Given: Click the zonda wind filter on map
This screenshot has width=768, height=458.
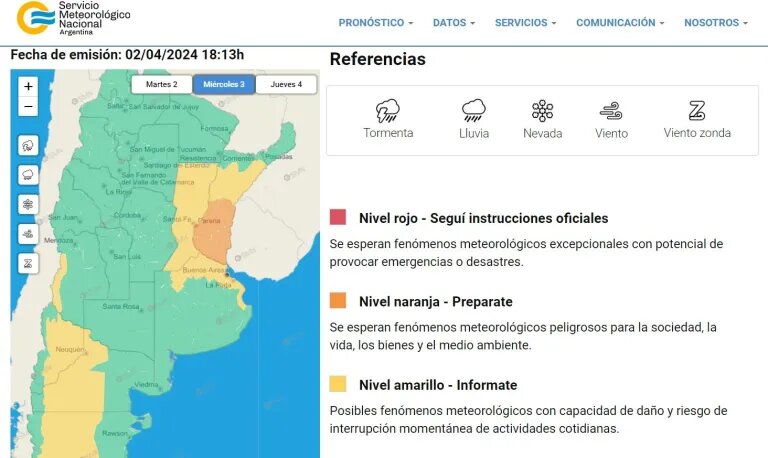Looking at the screenshot, I should click(28, 264).
